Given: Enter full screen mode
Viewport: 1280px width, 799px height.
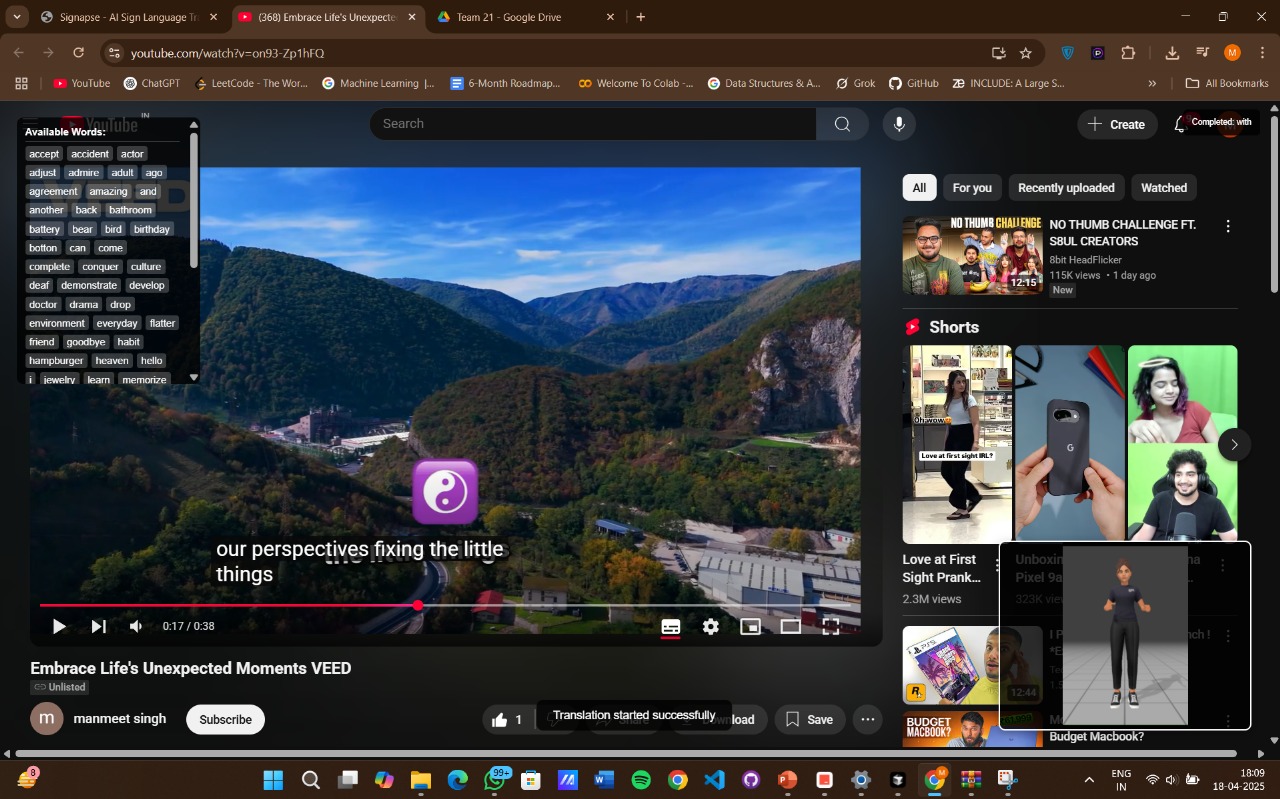Looking at the screenshot, I should [831, 627].
